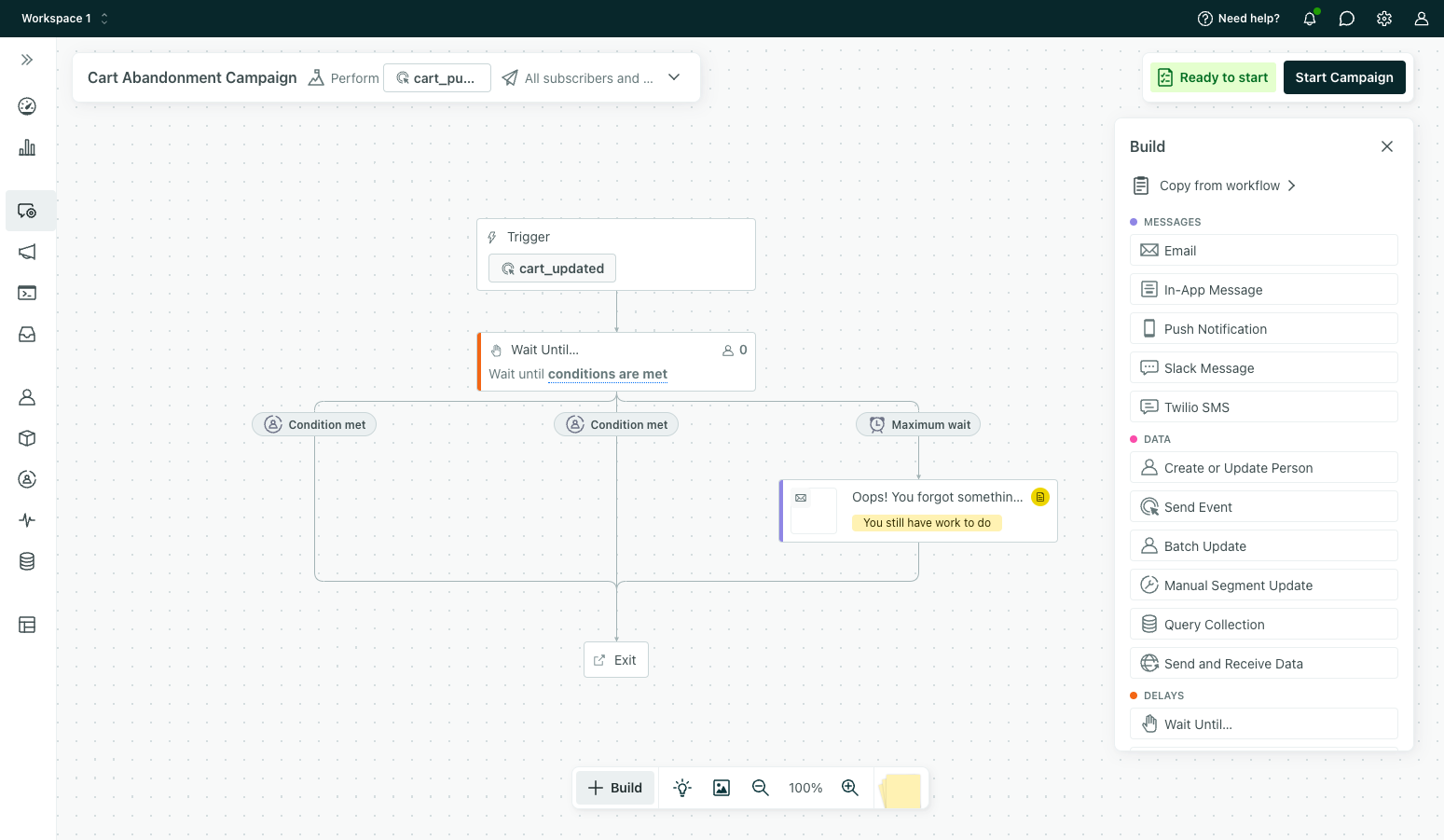The width and height of the screenshot is (1444, 840).
Task: Select the Trigger node on canvas
Action: pos(616,255)
